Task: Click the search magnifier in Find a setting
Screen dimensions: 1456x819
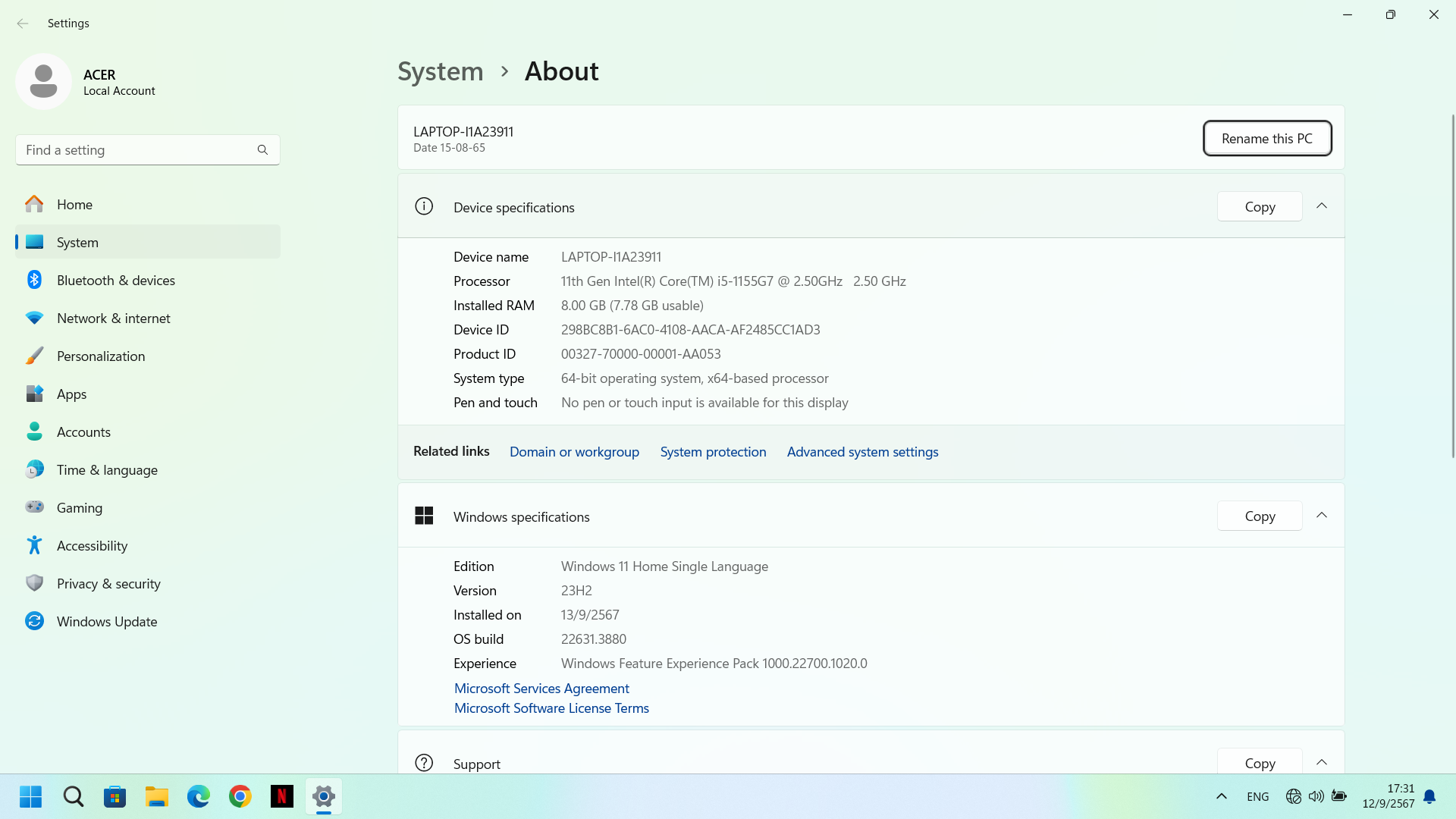Action: tap(262, 150)
